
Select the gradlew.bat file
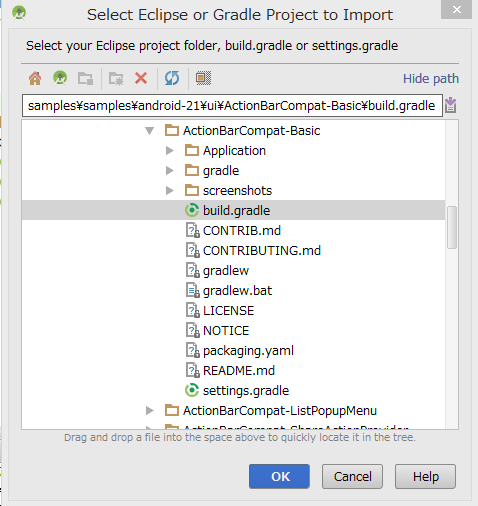[x=229, y=291]
